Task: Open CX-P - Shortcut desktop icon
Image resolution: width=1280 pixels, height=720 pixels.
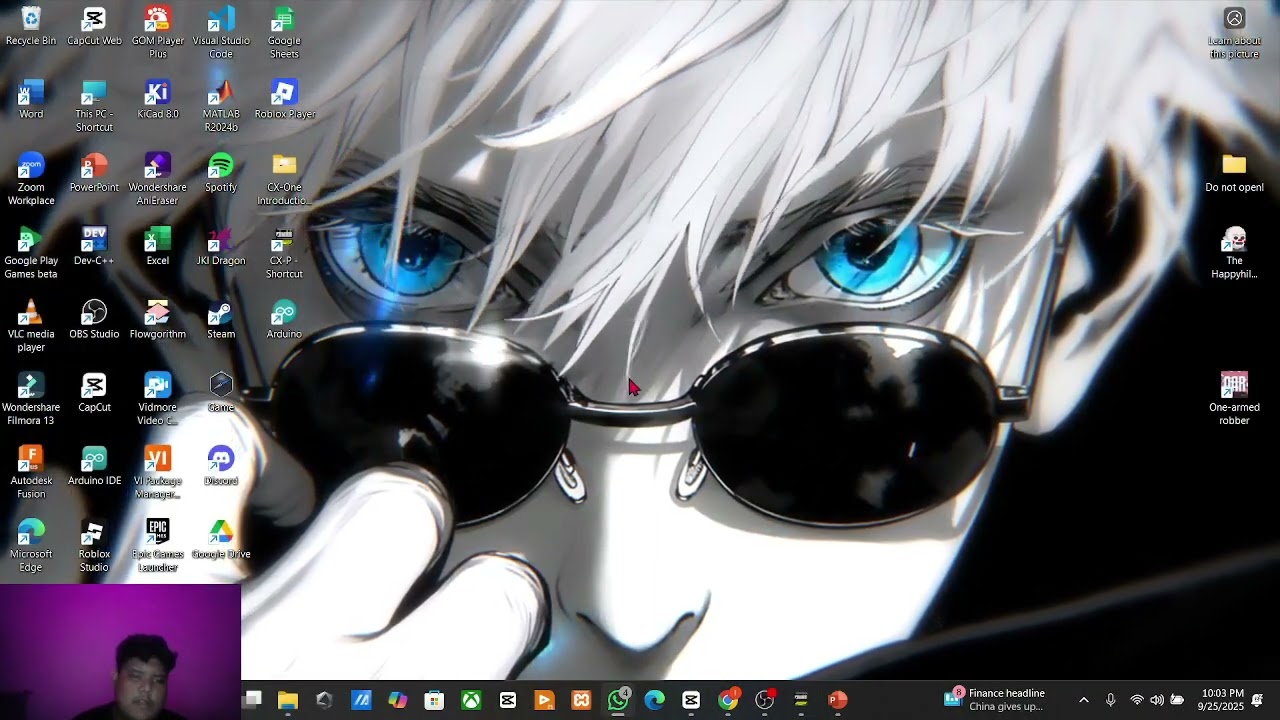Action: [x=284, y=253]
